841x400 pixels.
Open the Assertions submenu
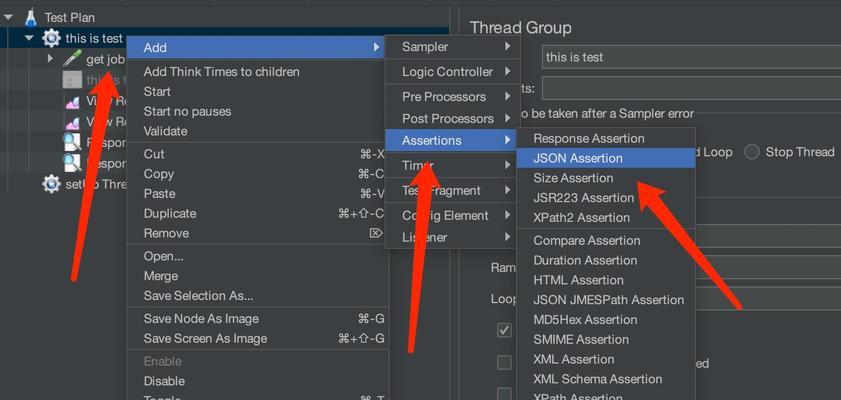point(452,140)
